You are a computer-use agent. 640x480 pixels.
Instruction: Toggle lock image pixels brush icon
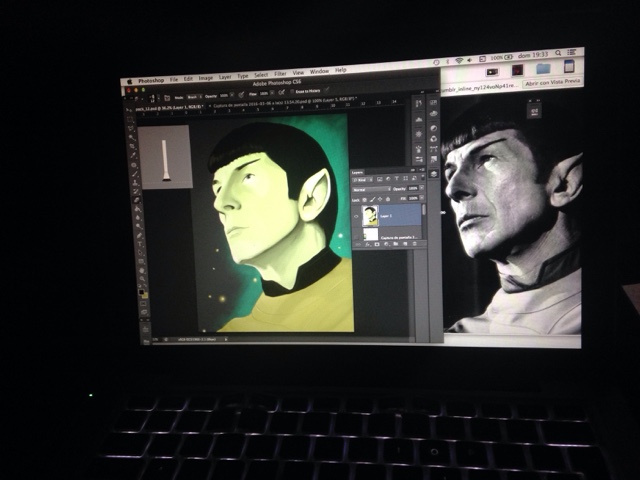tap(373, 199)
